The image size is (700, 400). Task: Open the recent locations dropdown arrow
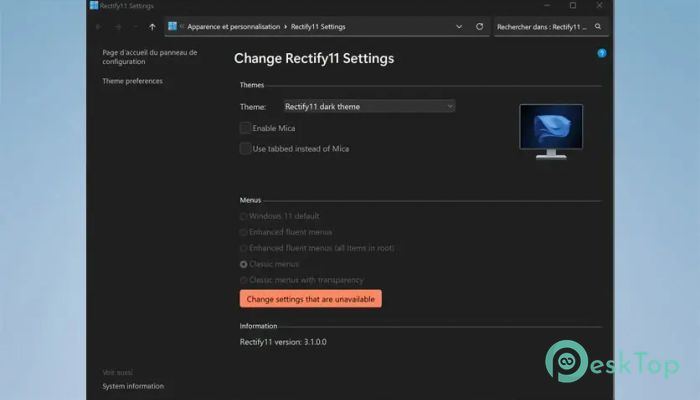136,27
